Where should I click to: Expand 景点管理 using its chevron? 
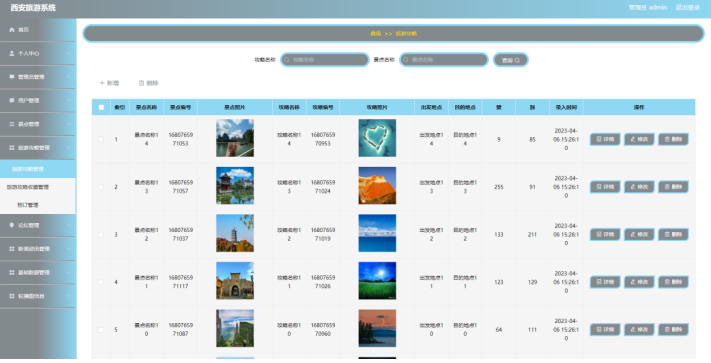(68, 124)
